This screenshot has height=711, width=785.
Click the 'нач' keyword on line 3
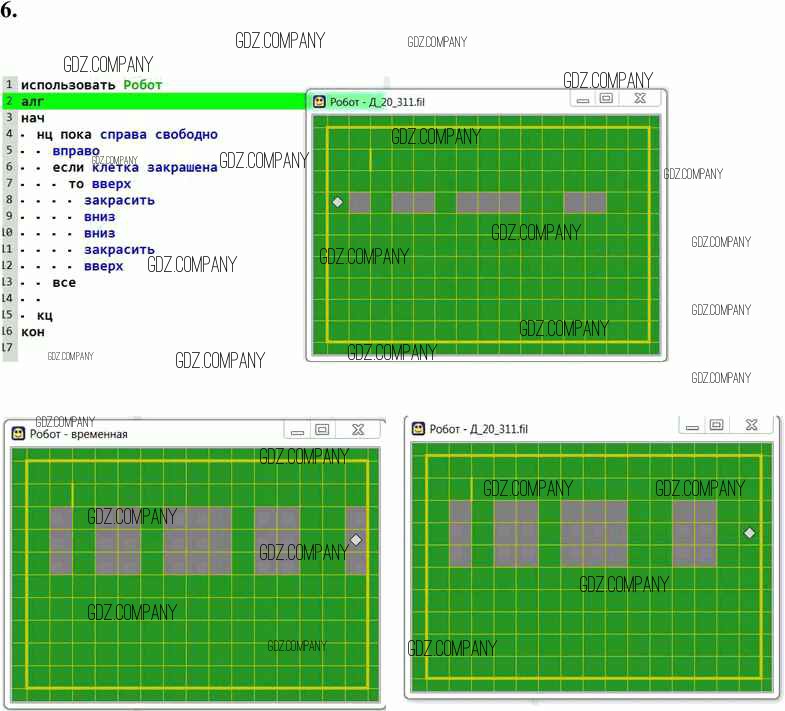pyautogui.click(x=33, y=118)
